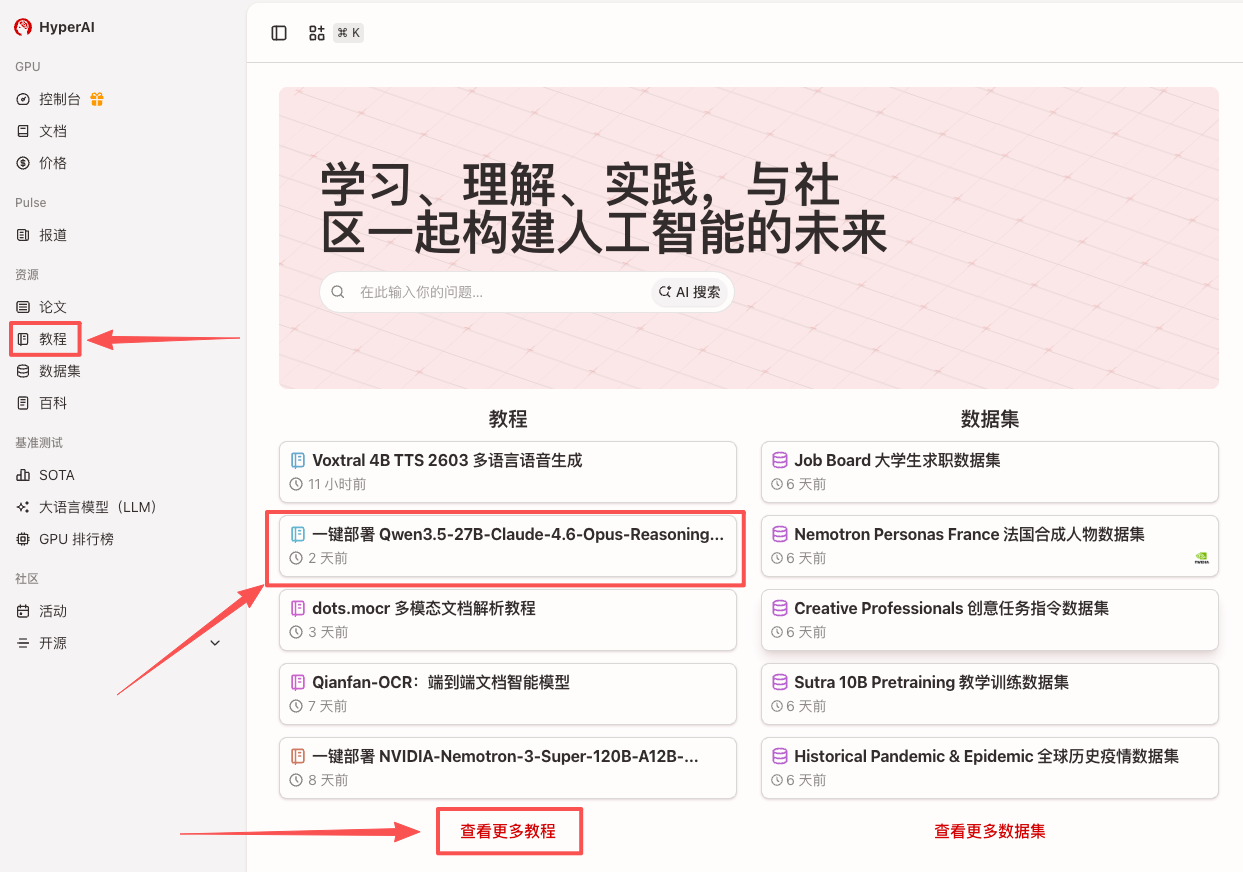
Task: Expand the 开源 chevron in sidebar
Action: (215, 643)
